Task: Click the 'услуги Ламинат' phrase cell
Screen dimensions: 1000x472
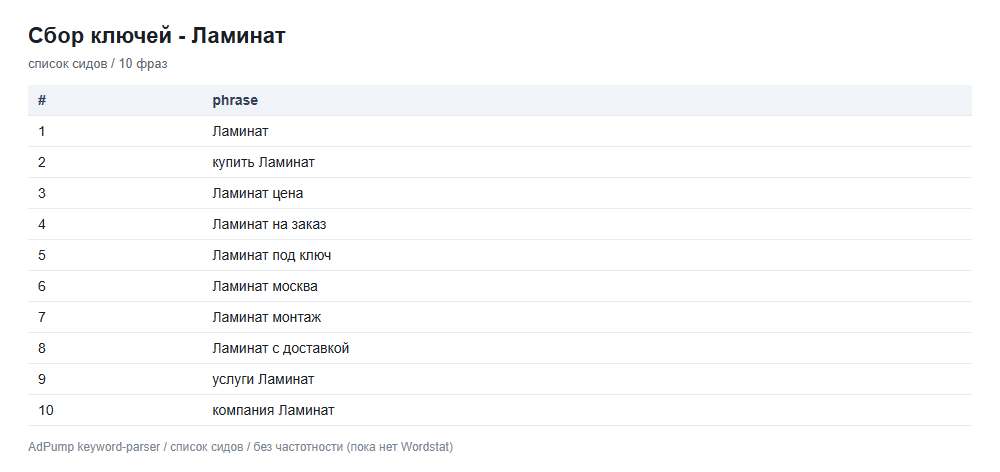Action: [263, 380]
